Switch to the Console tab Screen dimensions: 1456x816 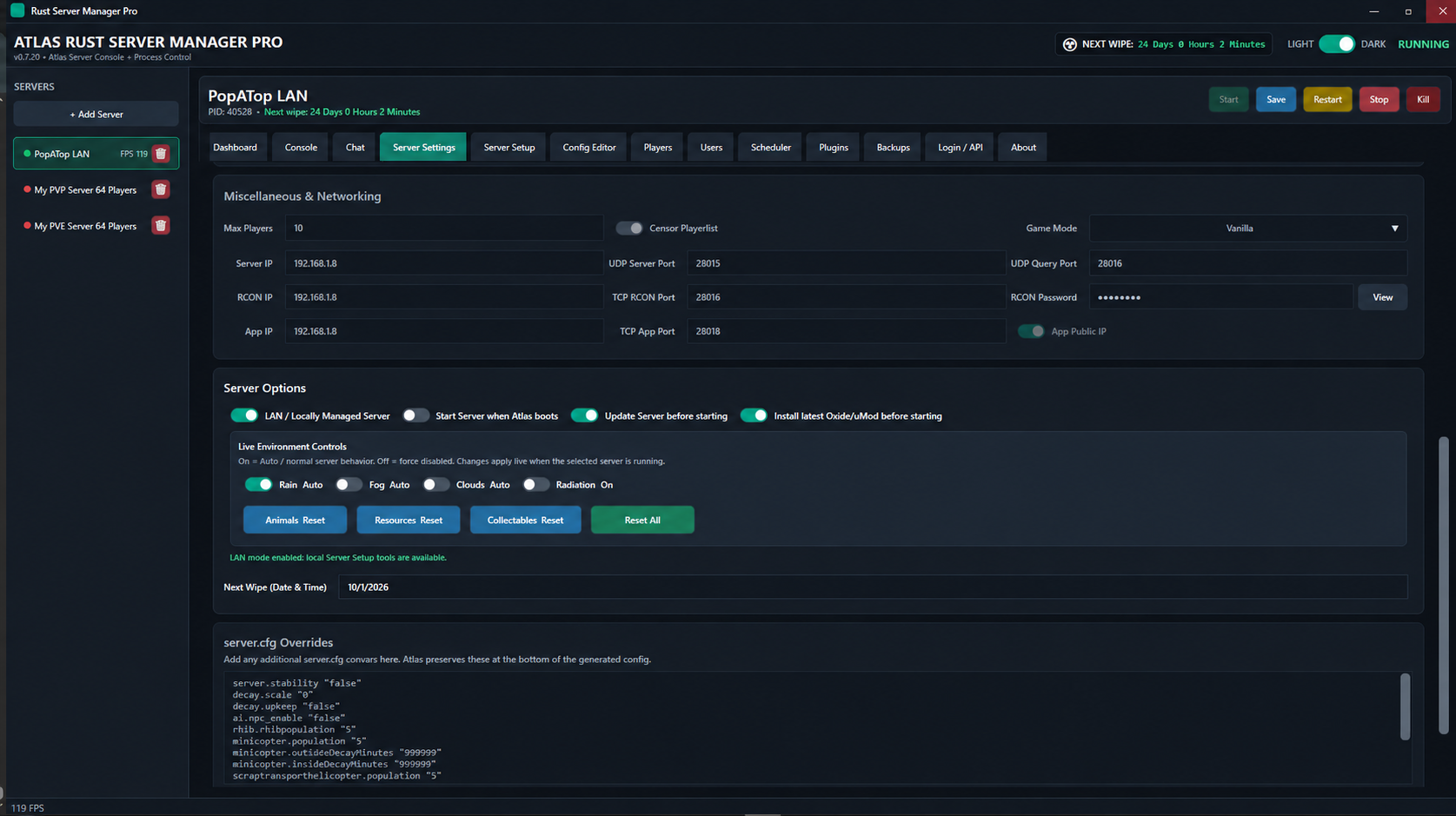pos(301,148)
